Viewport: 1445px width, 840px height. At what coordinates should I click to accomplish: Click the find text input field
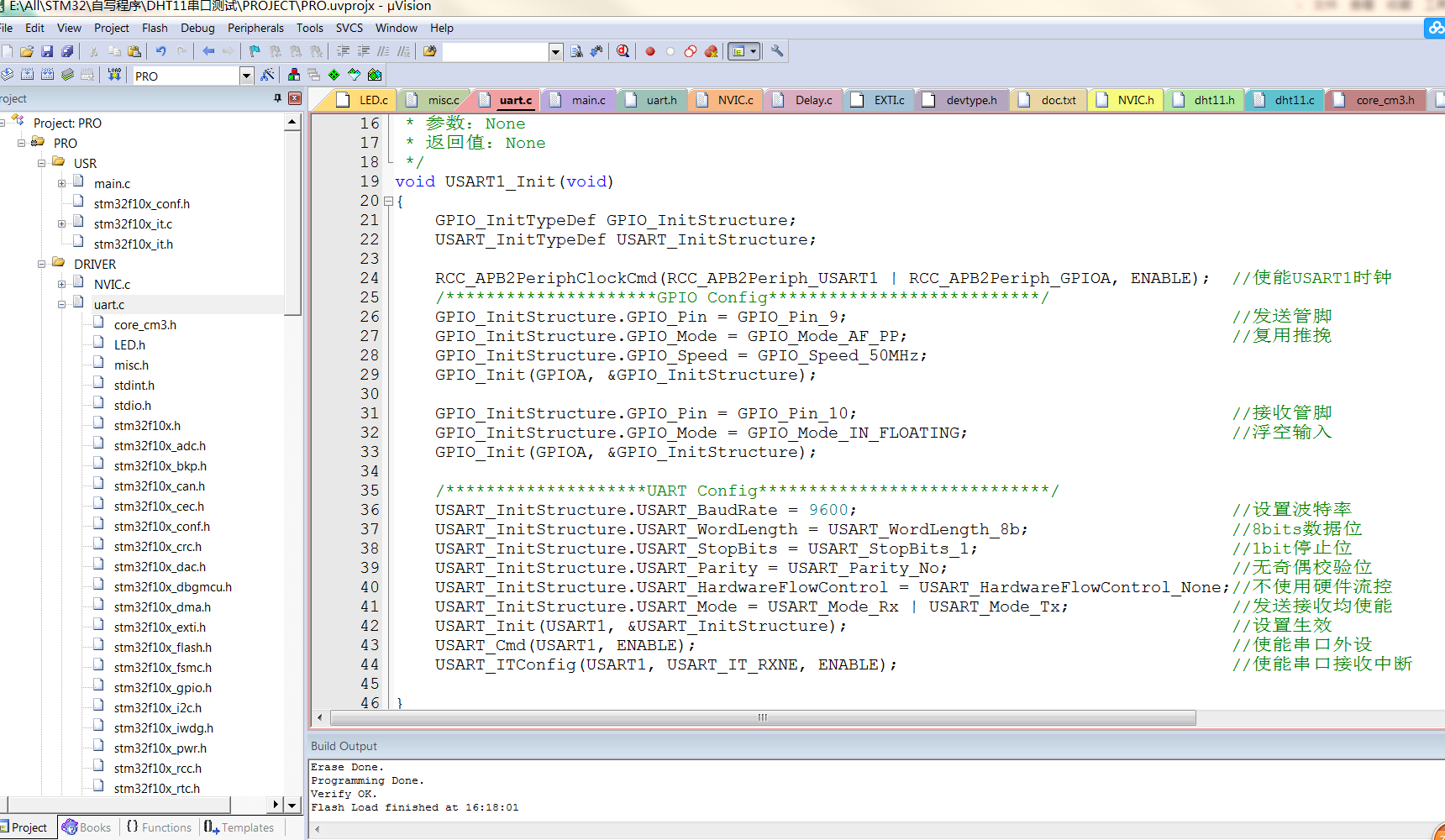(x=496, y=52)
